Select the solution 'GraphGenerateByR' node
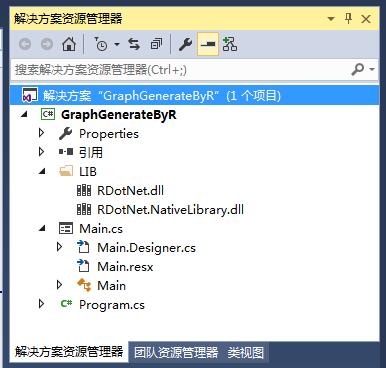Image resolution: width=386 pixels, height=368 pixels. [195, 96]
